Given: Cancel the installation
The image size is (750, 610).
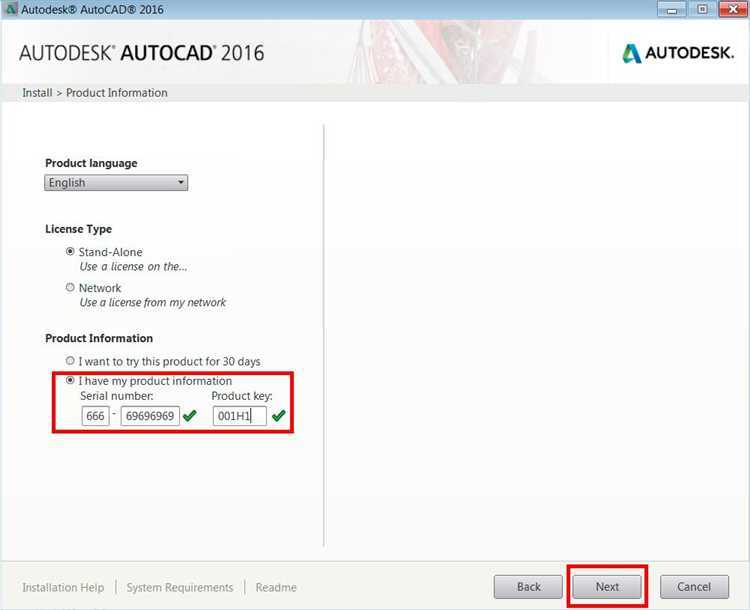Looking at the screenshot, I should (694, 587).
